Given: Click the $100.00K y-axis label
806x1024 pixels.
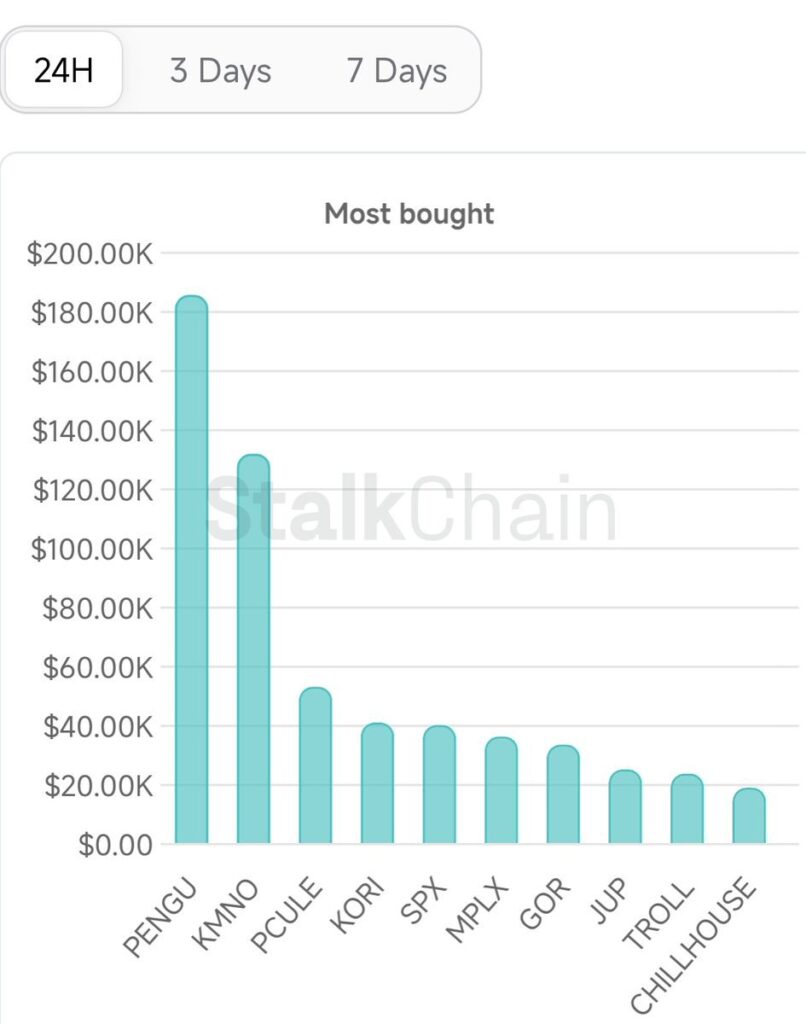Looking at the screenshot, I should (x=90, y=549).
